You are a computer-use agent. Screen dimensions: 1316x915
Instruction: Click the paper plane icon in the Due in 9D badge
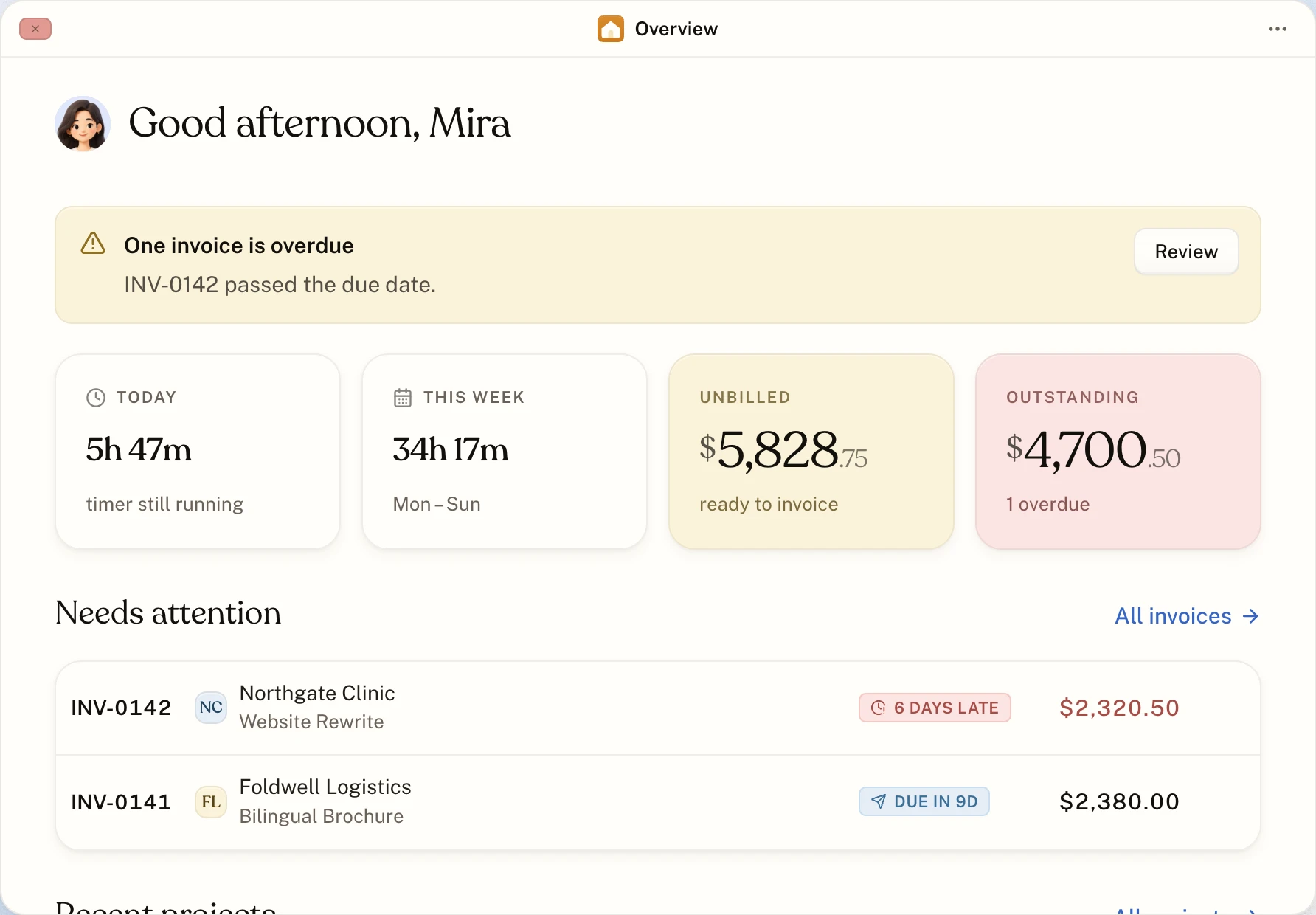pyautogui.click(x=879, y=801)
